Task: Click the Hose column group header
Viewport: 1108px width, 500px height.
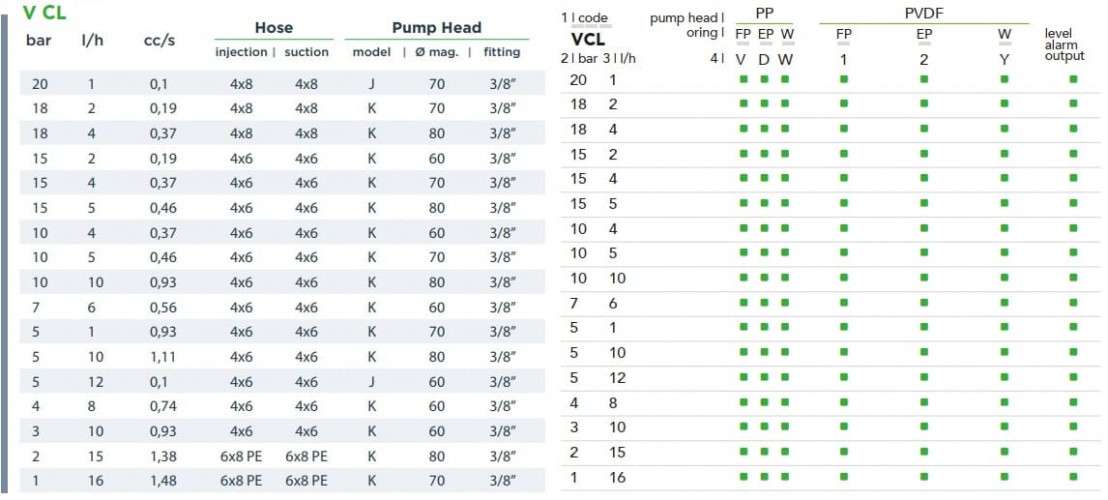Action: point(273,28)
